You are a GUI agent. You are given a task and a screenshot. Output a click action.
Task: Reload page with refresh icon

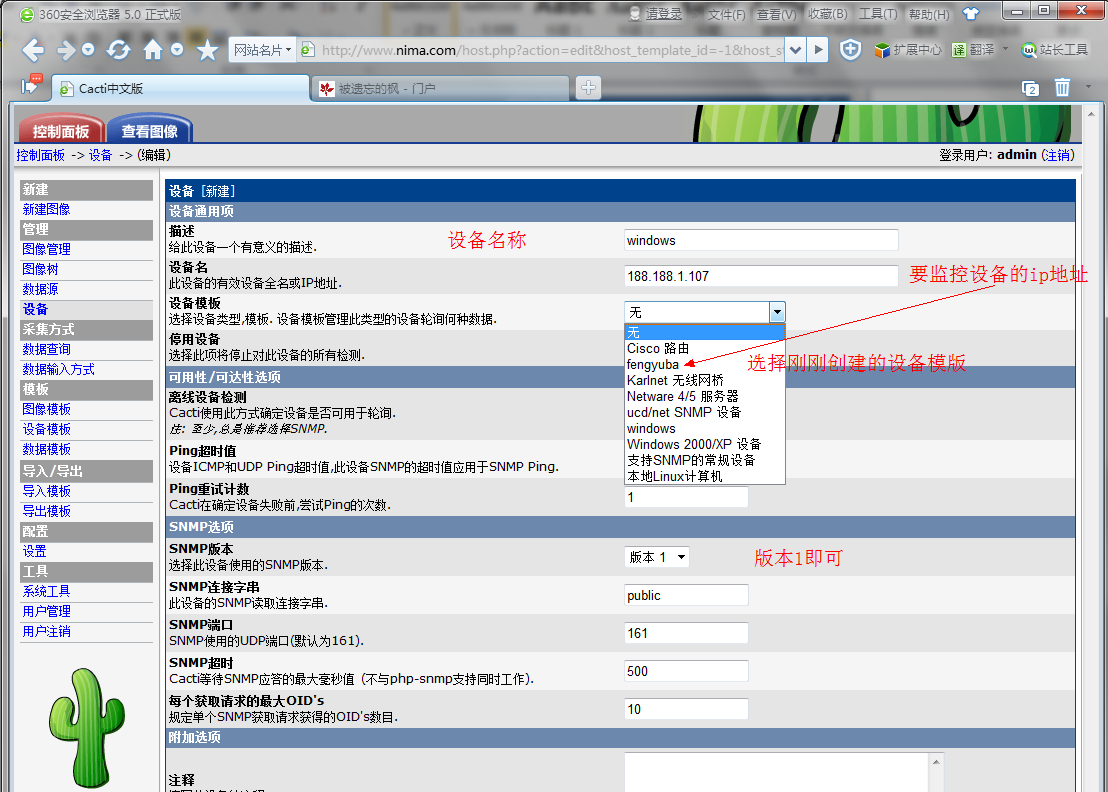tap(119, 50)
